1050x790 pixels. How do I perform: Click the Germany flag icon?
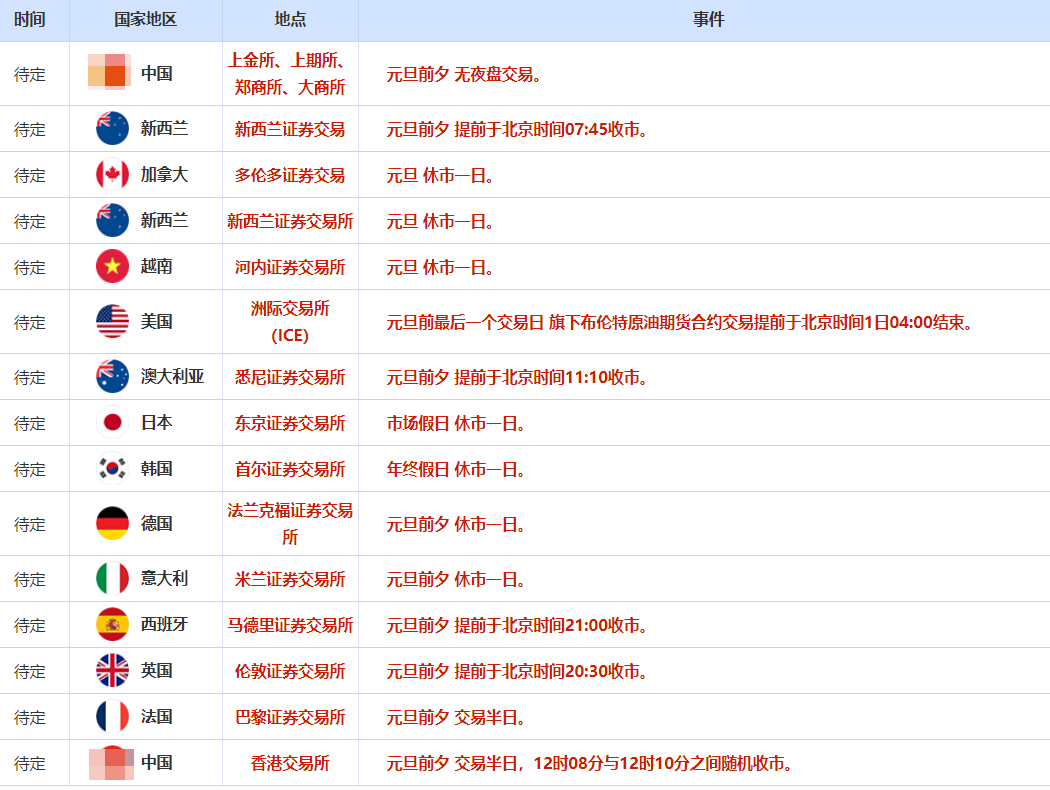click(112, 524)
